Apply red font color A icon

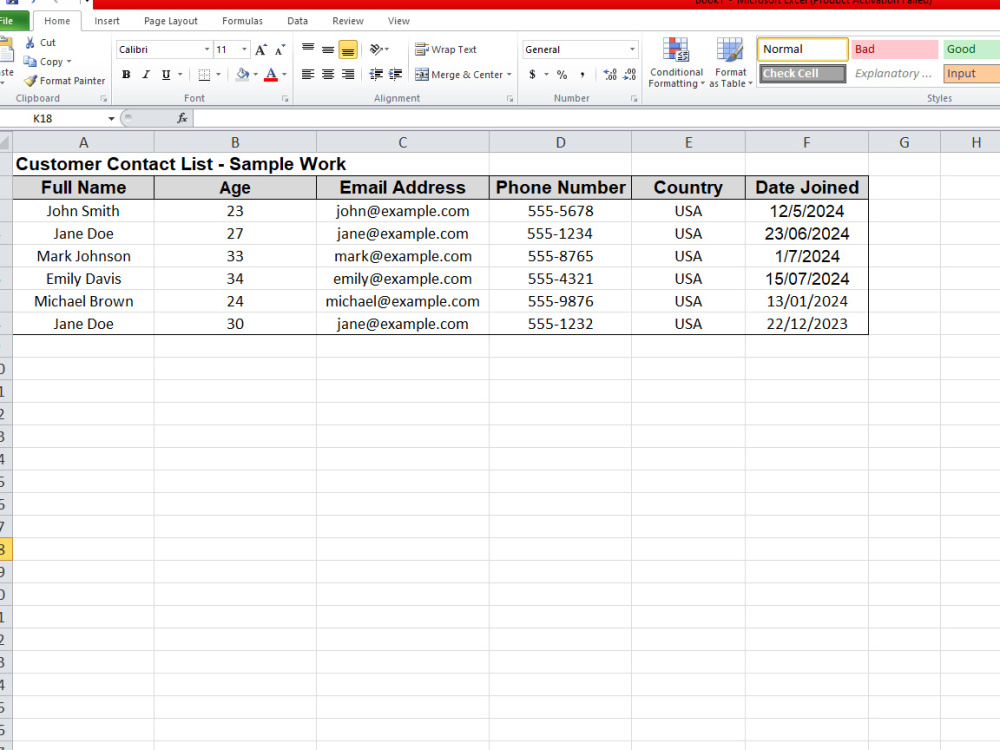[x=271, y=75]
